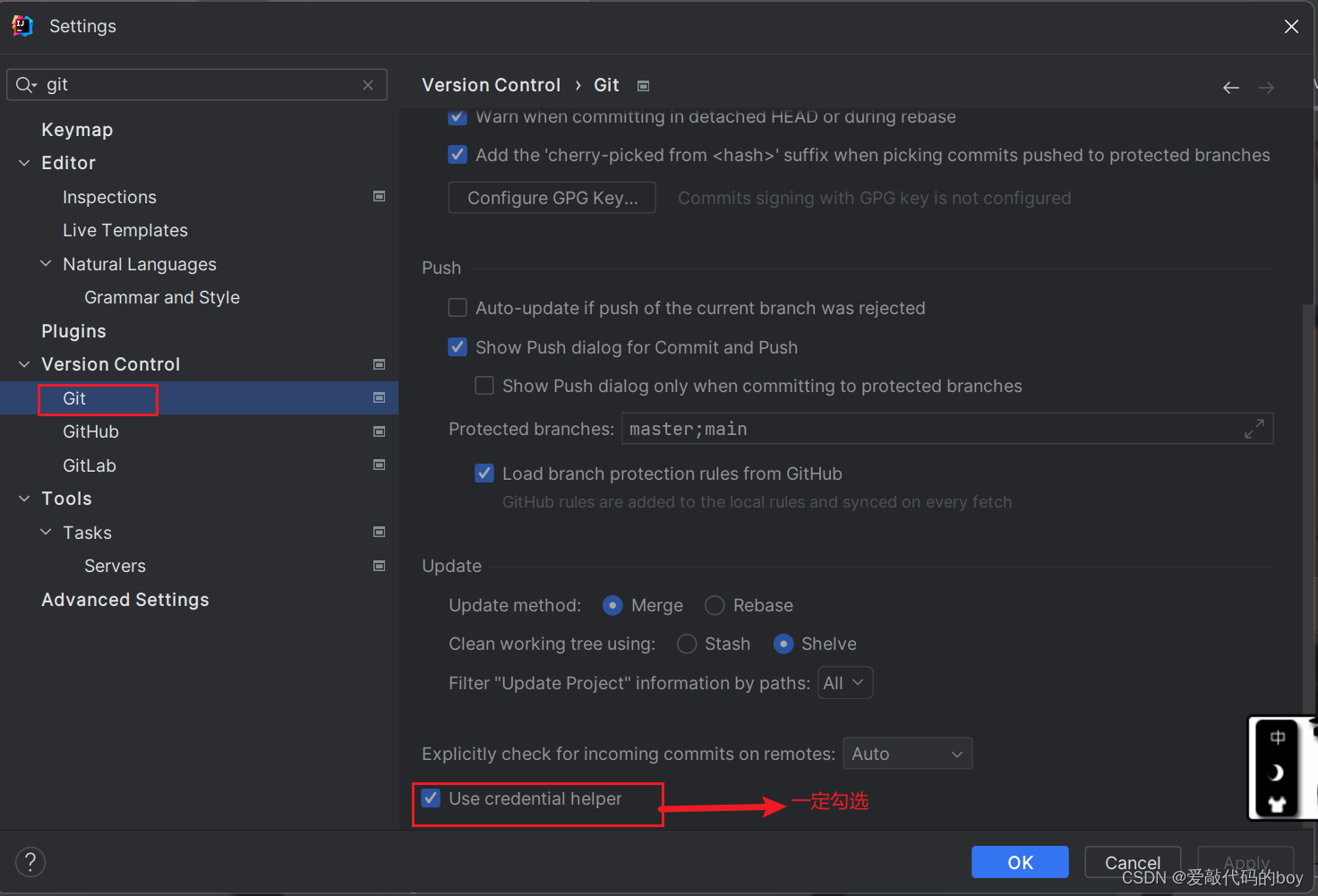Click the Cancel button

[1133, 862]
